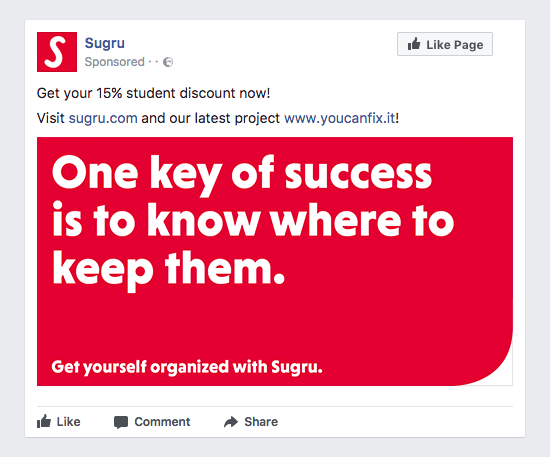Click the 'One key of success' ad headline

(242, 174)
